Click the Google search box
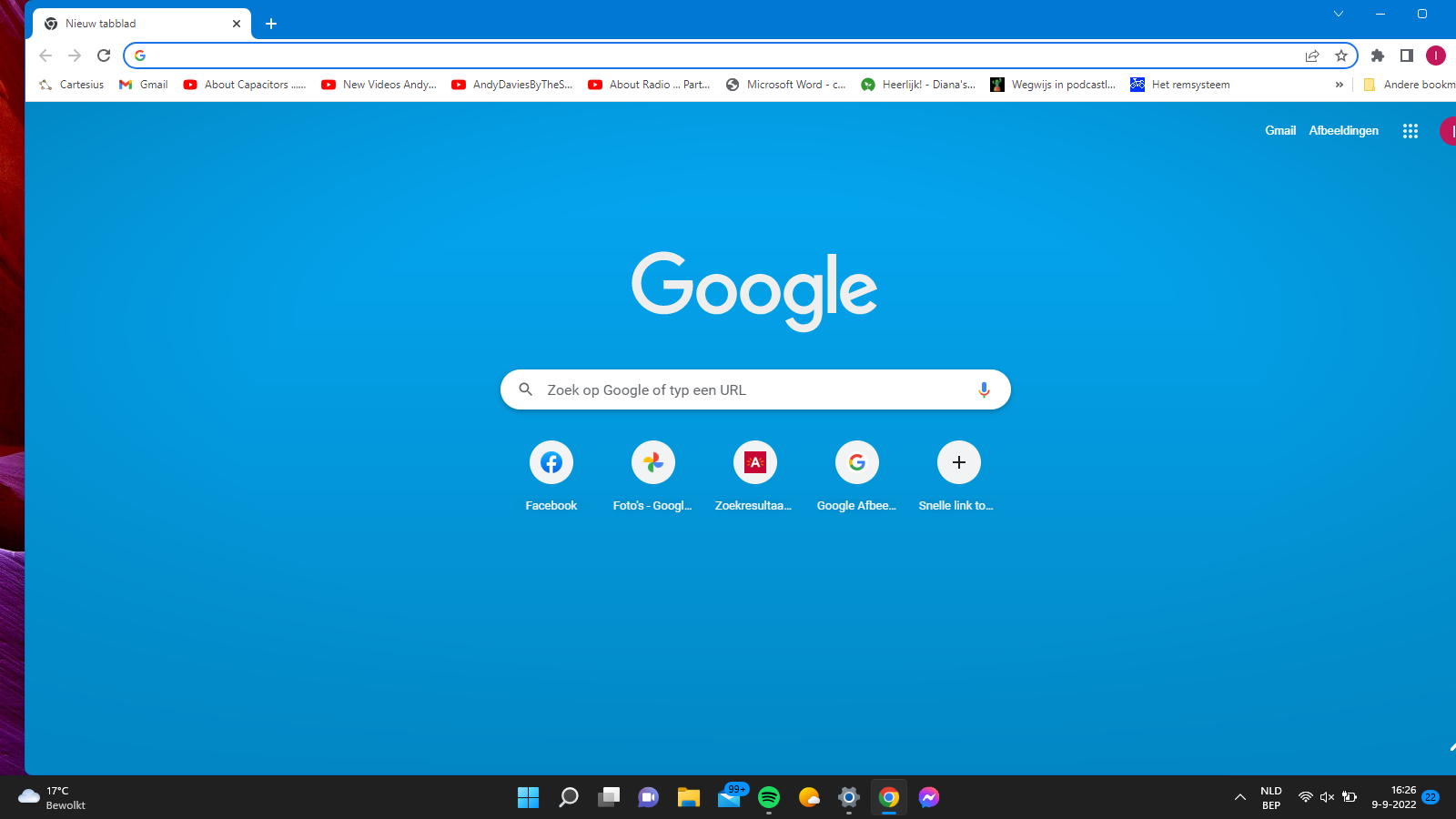1456x819 pixels. pyautogui.click(x=755, y=389)
